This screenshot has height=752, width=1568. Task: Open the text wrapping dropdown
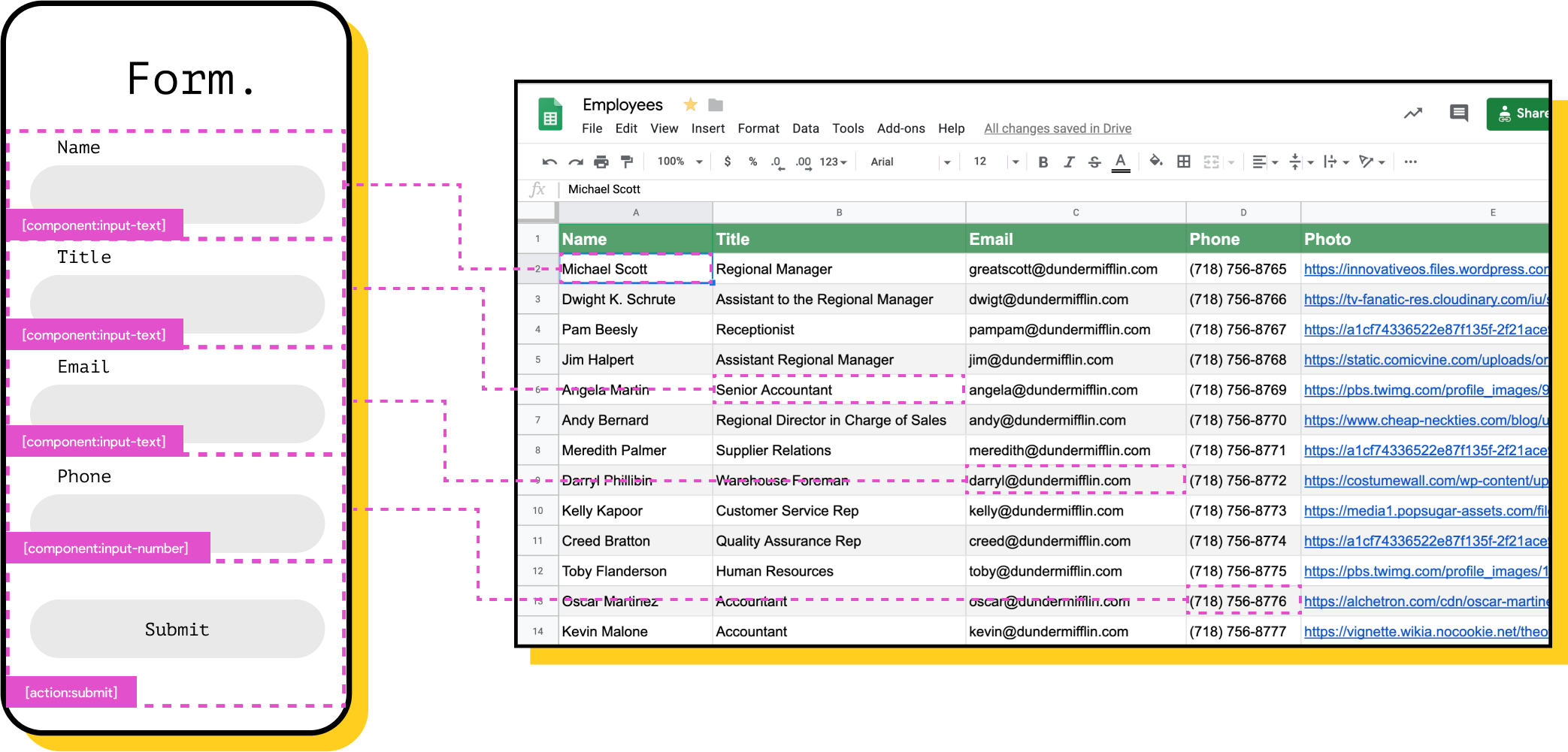click(x=1336, y=162)
